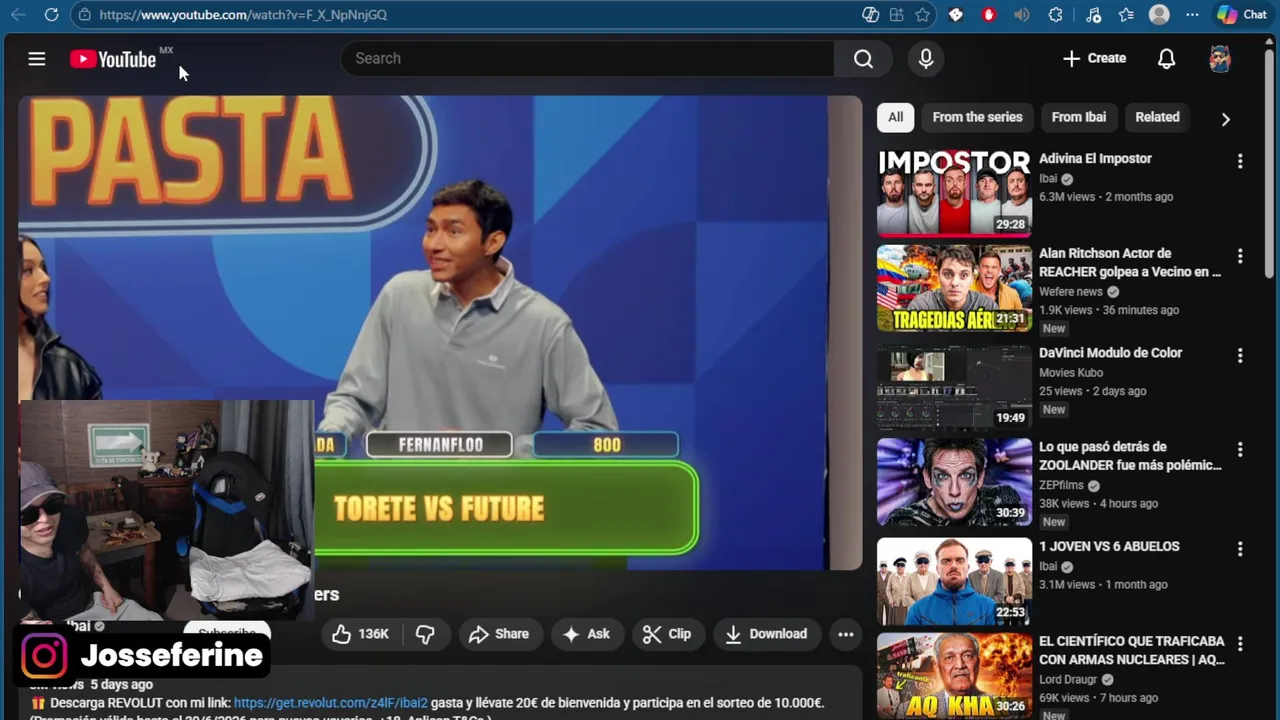
Task: Open the Movies Kubo channel name
Action: point(1072,373)
